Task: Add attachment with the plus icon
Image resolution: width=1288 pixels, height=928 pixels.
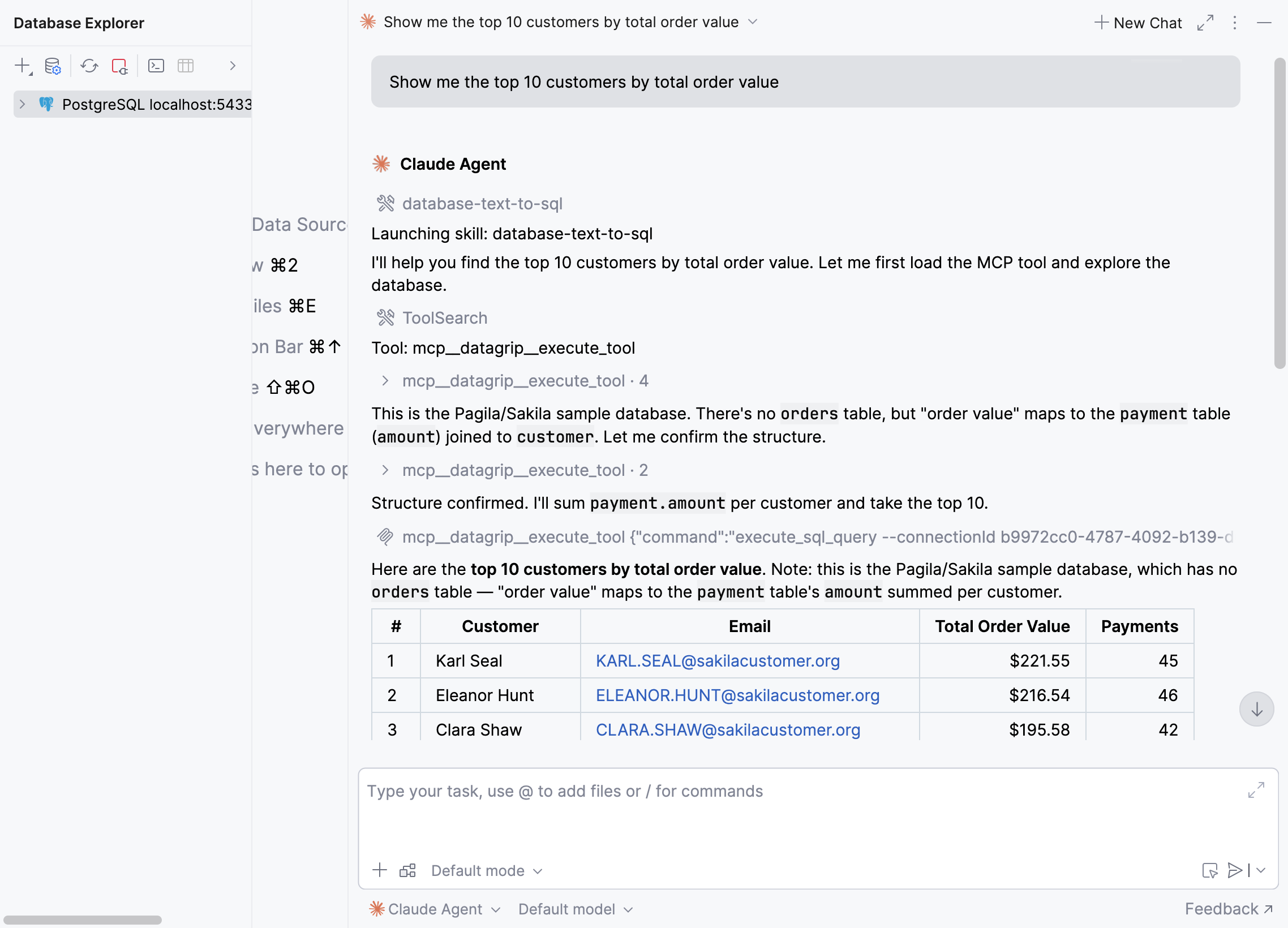Action: (379, 870)
